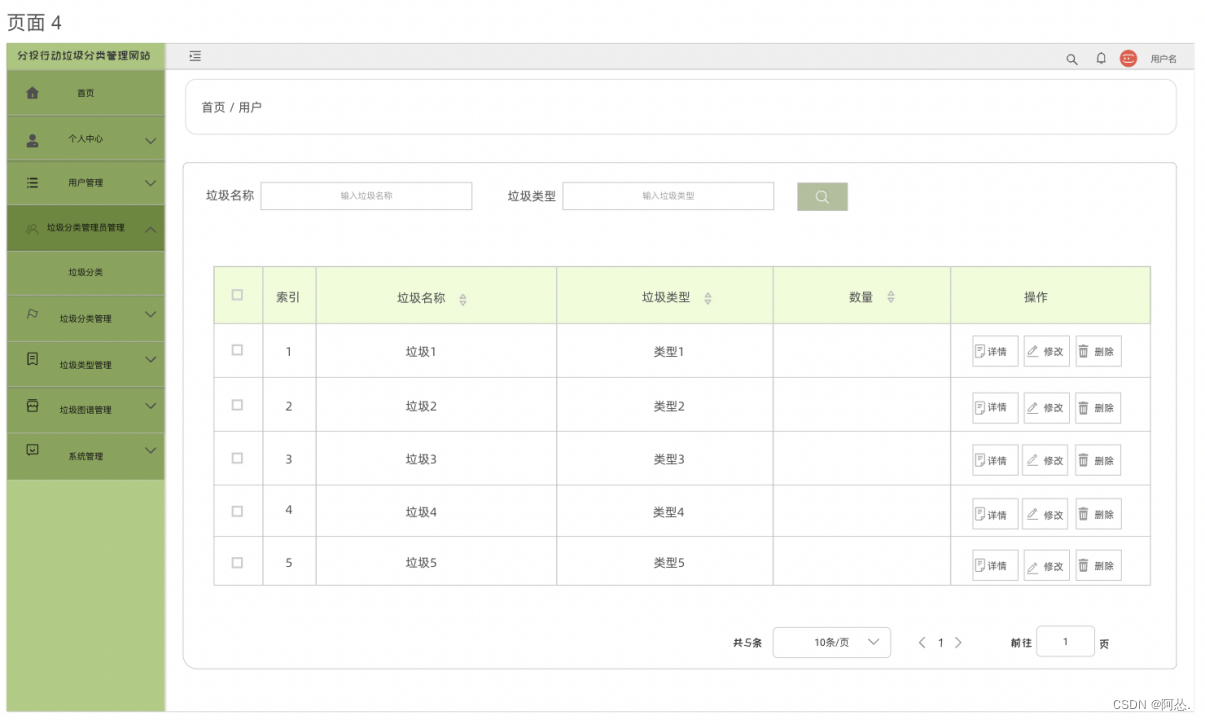Open 详情 for 垃圾4 row
The height and width of the screenshot is (720, 1205).
pyautogui.click(x=995, y=514)
